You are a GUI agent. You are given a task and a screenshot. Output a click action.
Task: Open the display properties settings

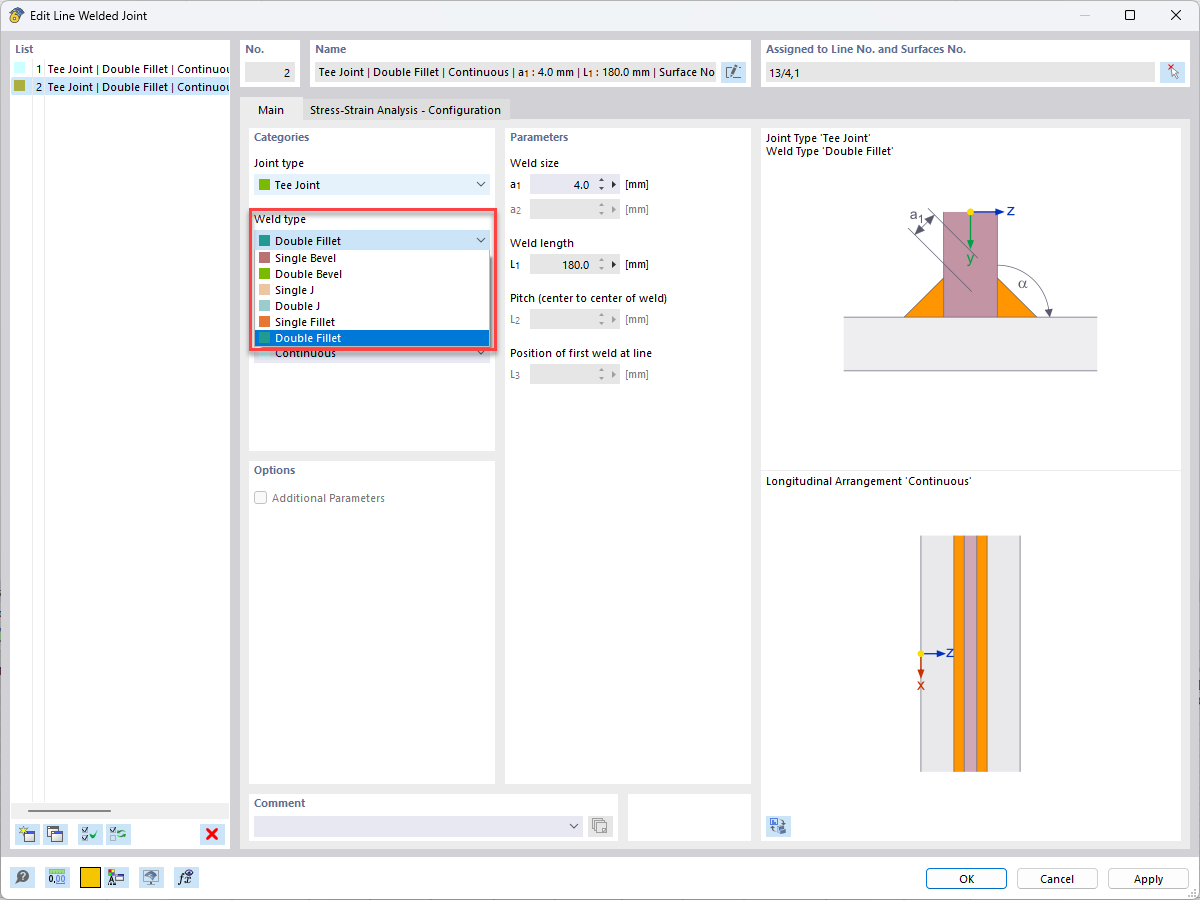pyautogui.click(x=117, y=877)
